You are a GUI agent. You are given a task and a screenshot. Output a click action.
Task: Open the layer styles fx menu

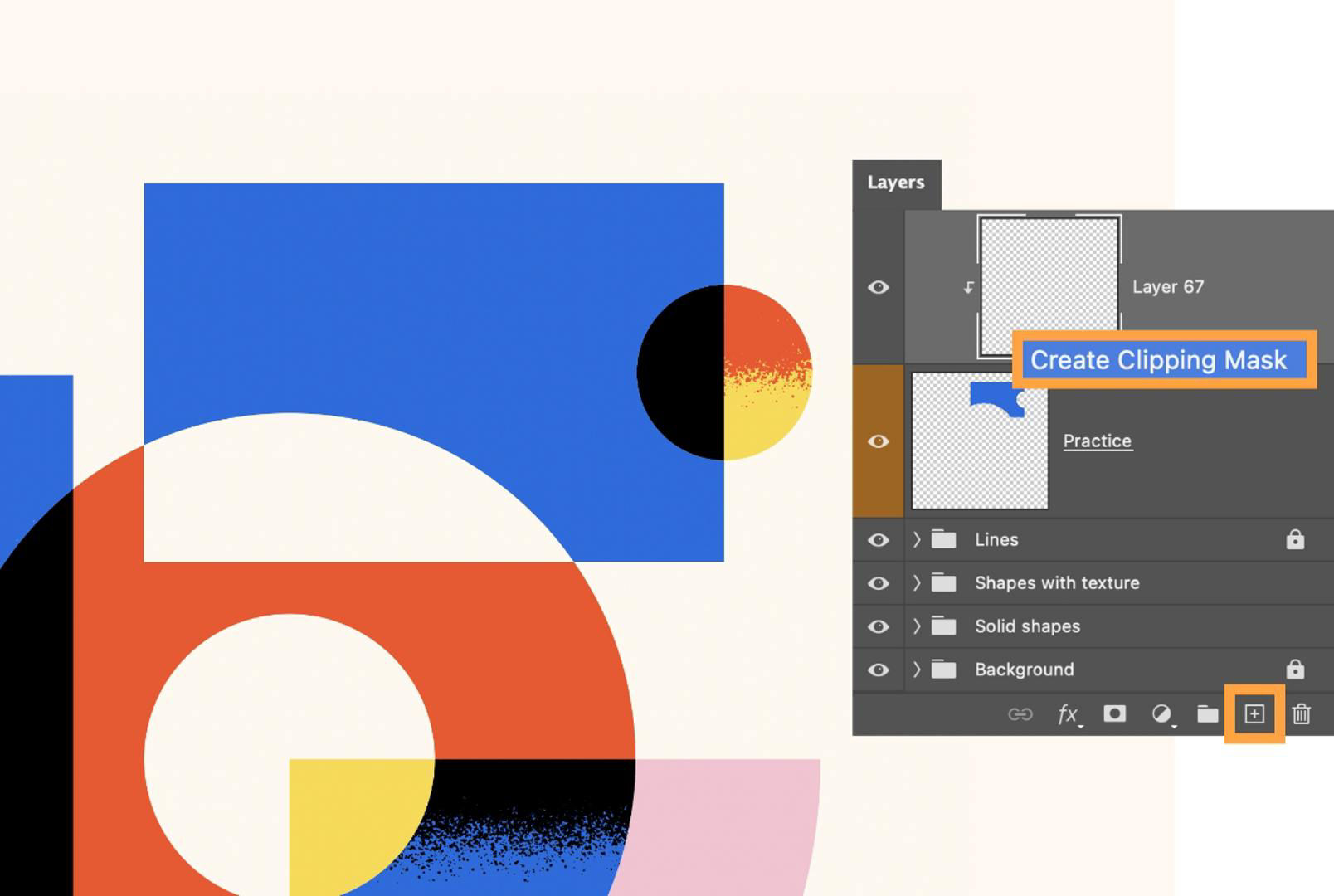tap(1069, 713)
